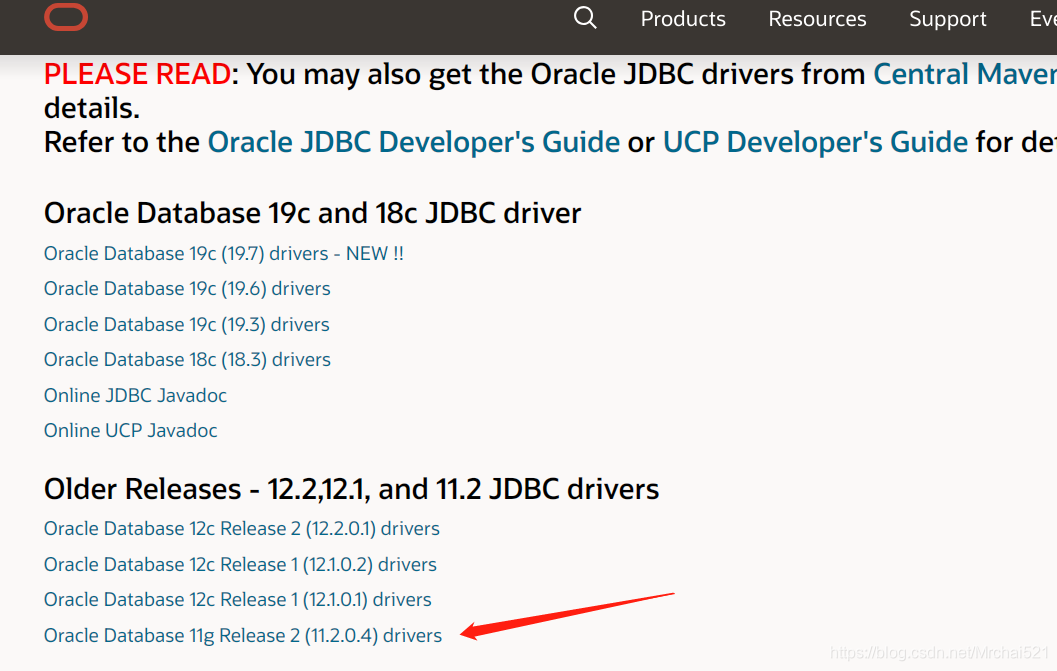Click the Older Releases JDBC drivers heading
The width and height of the screenshot is (1057, 671).
click(x=351, y=489)
